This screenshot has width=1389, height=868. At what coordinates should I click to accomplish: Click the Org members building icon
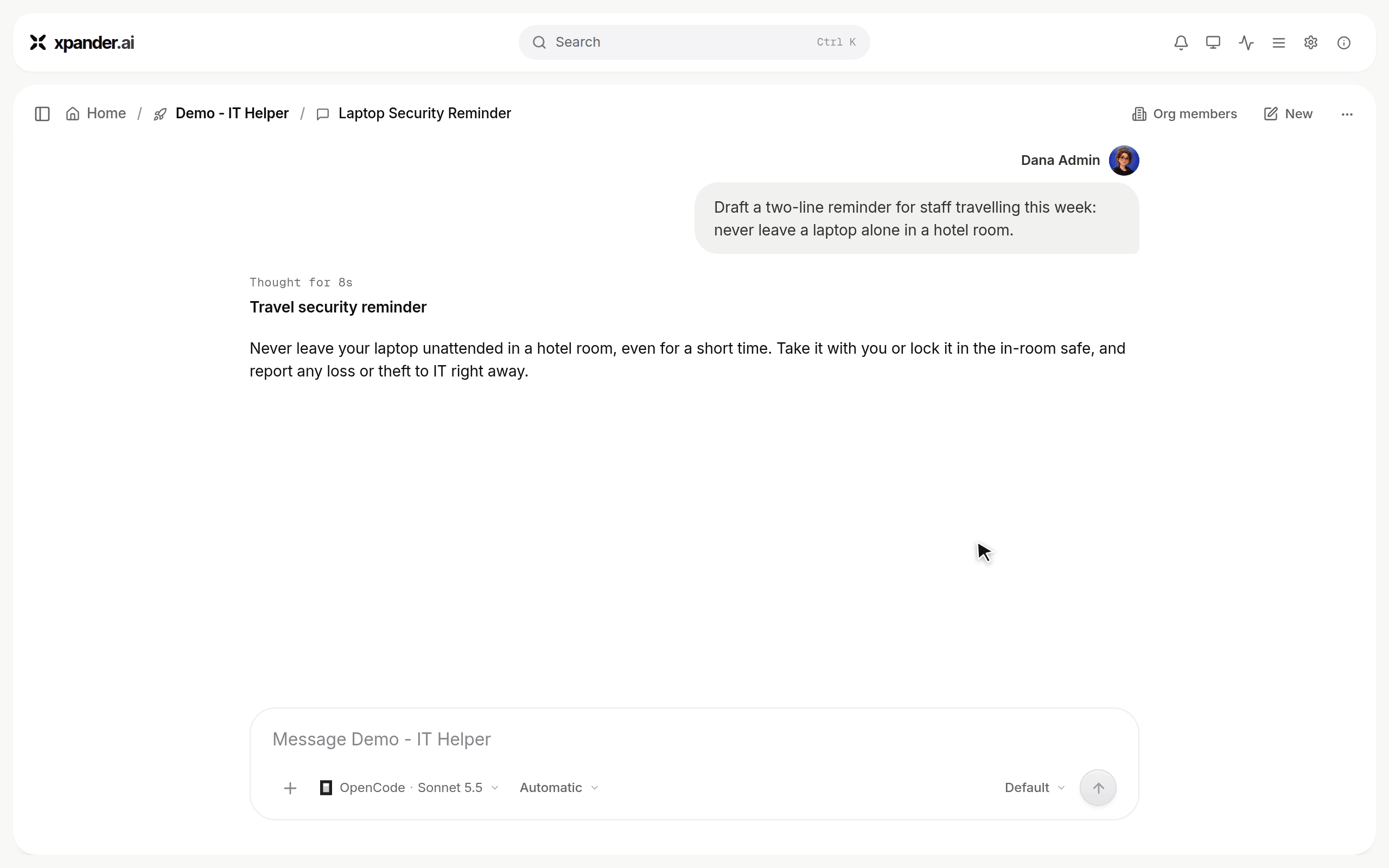[1139, 114]
